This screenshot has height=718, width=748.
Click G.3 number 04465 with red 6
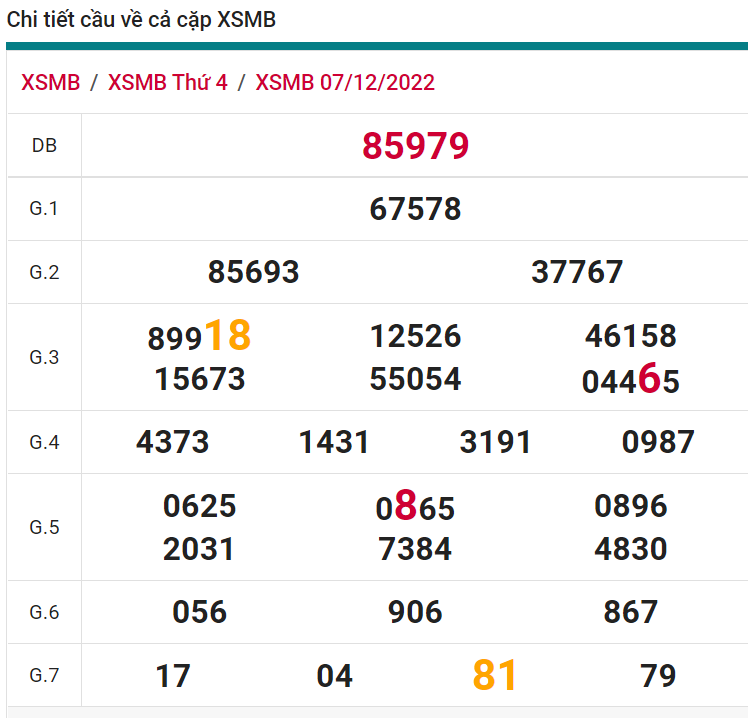[x=630, y=380]
